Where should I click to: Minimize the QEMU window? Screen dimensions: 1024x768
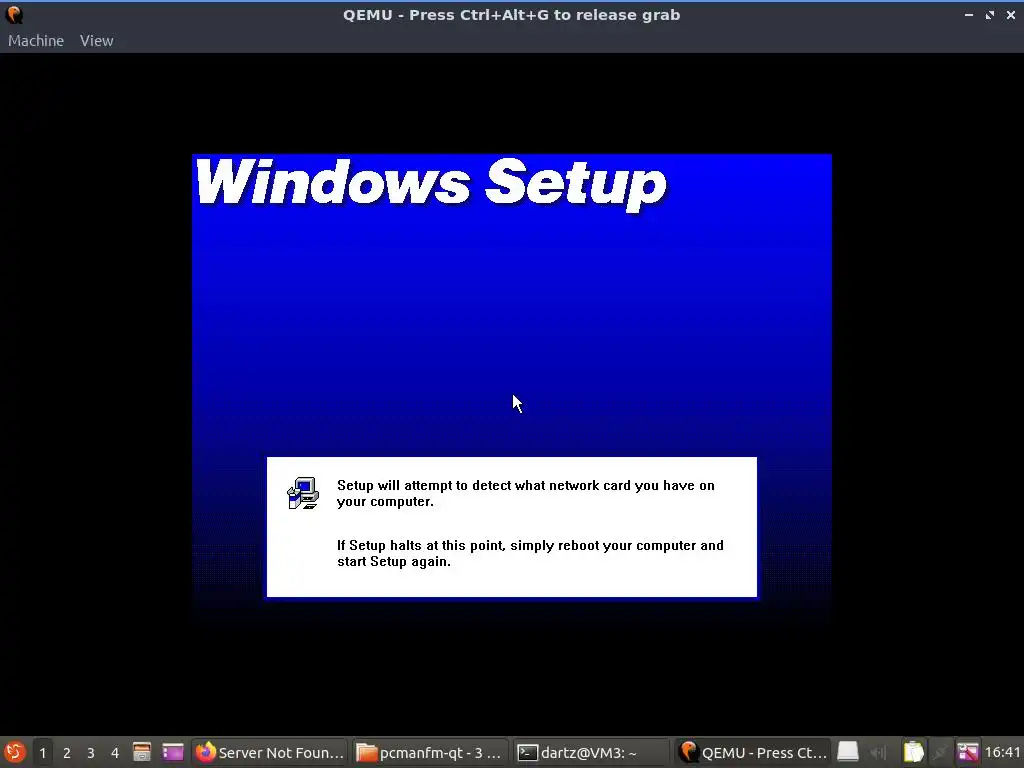968,14
